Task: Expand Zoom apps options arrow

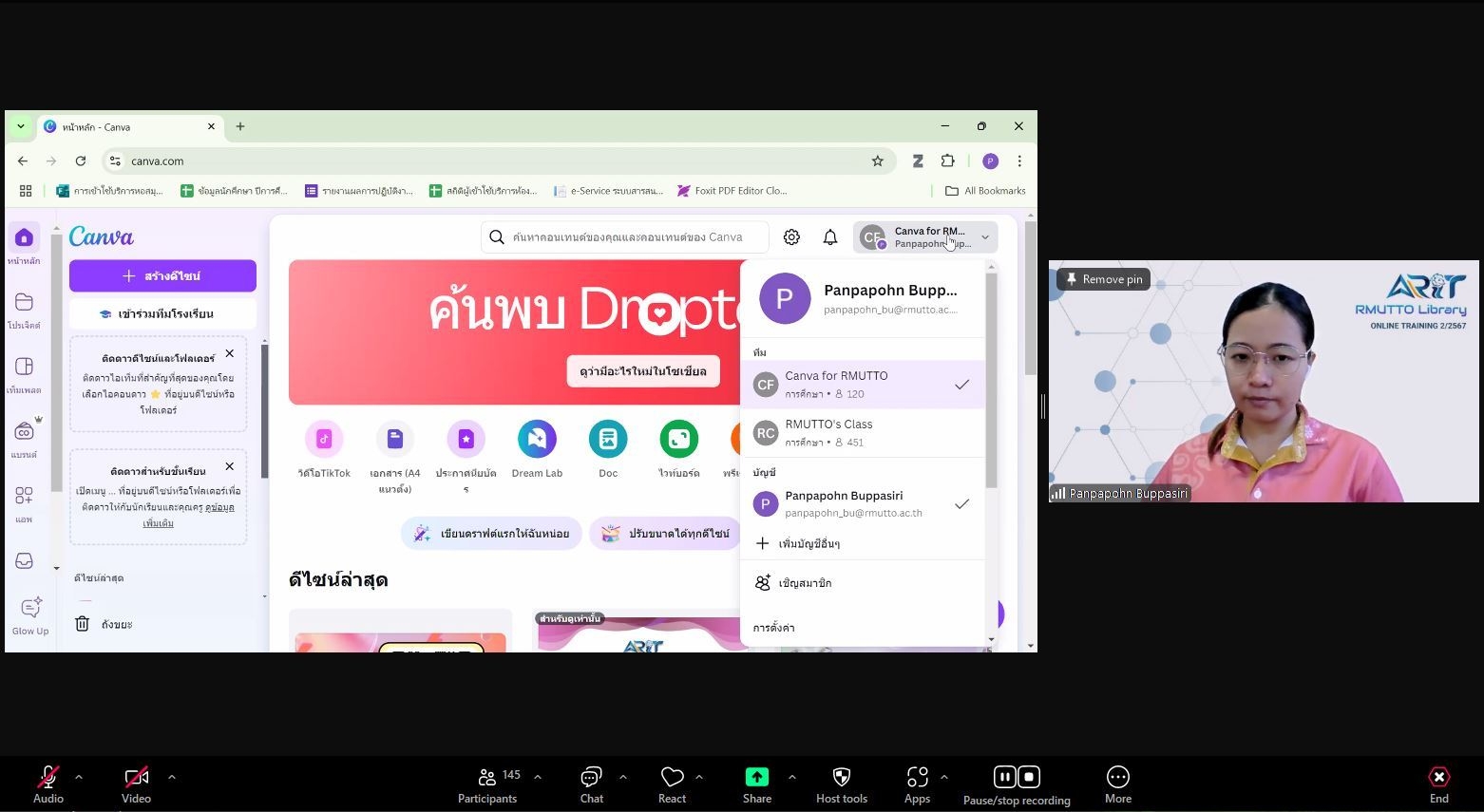Action: pyautogui.click(x=944, y=777)
